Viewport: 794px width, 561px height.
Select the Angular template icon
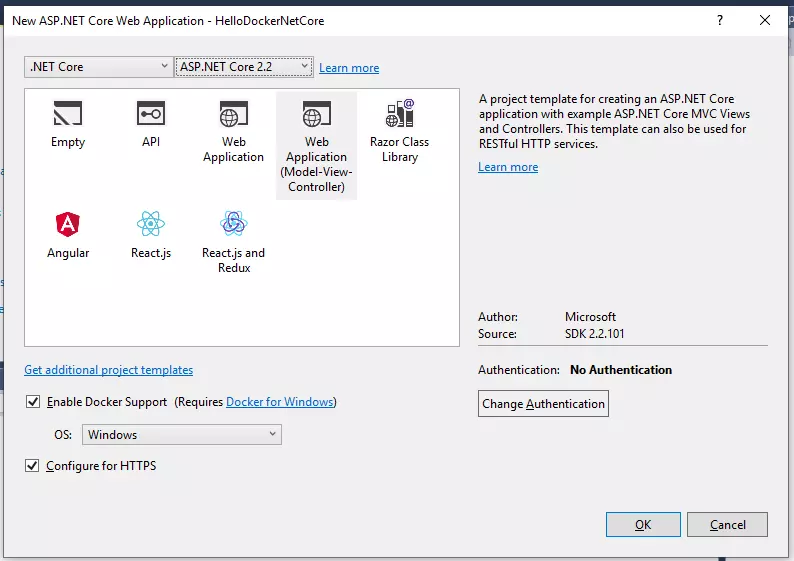coord(68,224)
